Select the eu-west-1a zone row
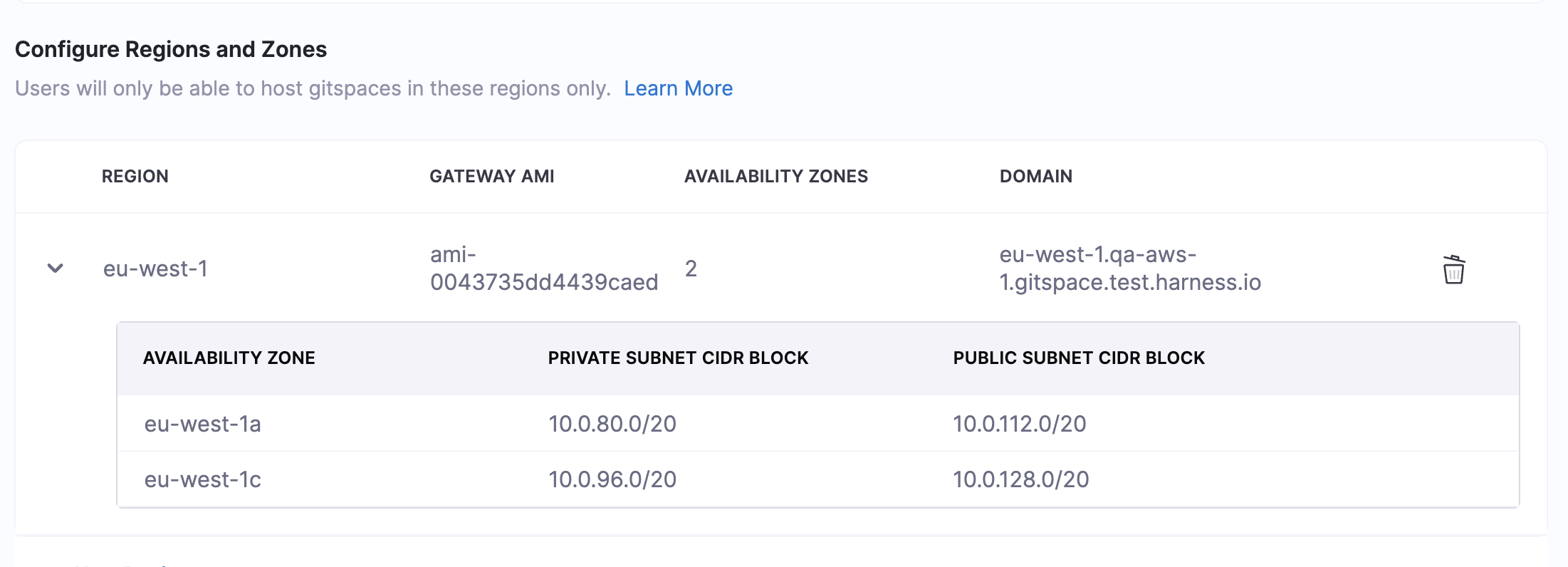 202,424
